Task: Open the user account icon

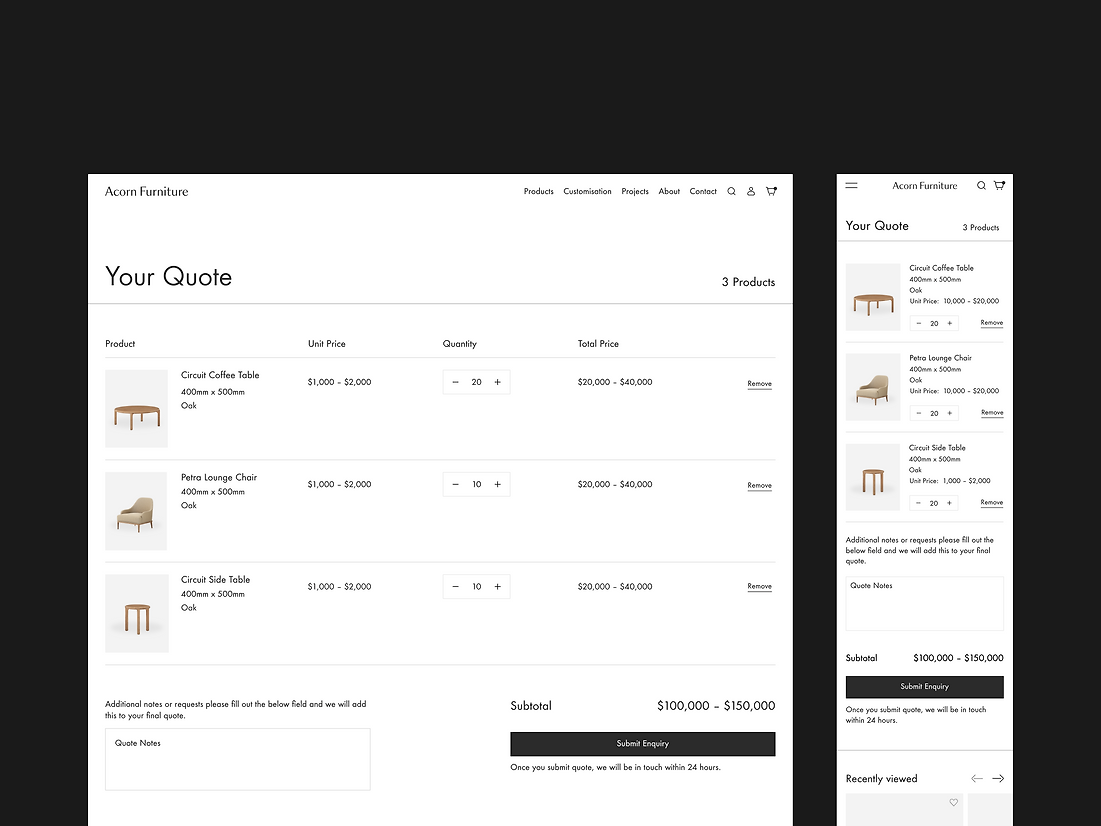Action: [x=751, y=191]
